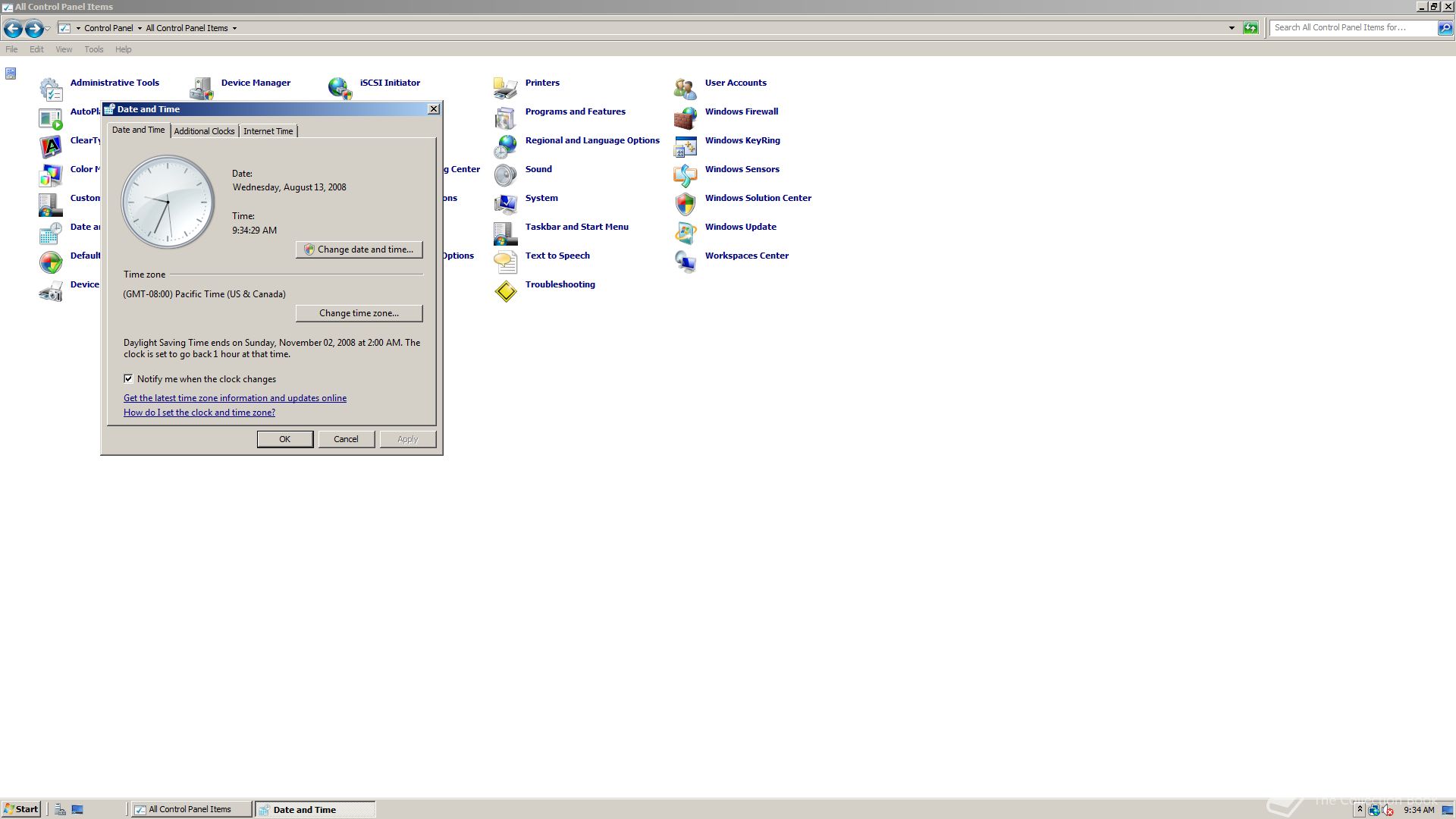The image size is (1456, 819).
Task: Open the Help menu
Action: pos(124,49)
